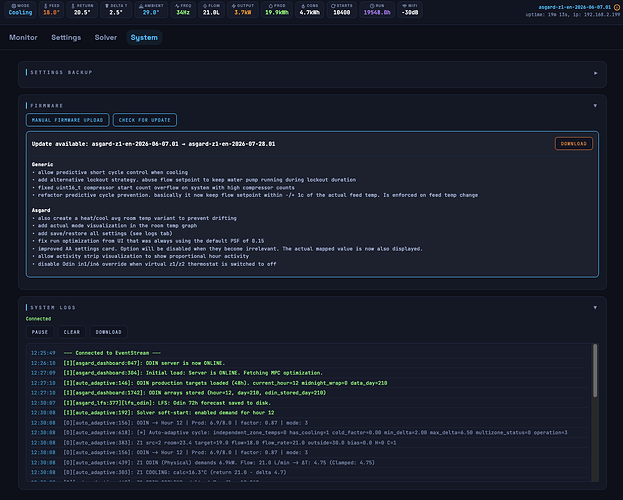Click the 'Connected to EventStream' log line

[x=112, y=353]
